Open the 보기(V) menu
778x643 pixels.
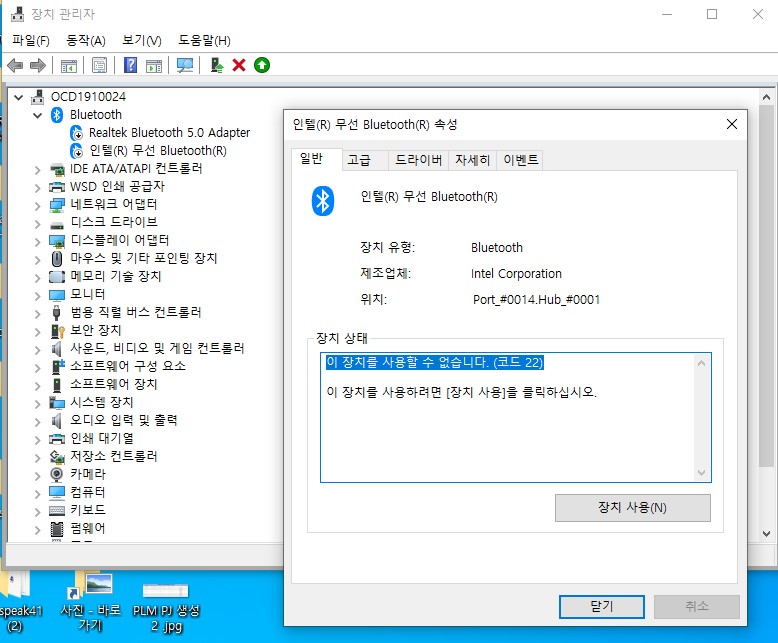click(x=142, y=40)
